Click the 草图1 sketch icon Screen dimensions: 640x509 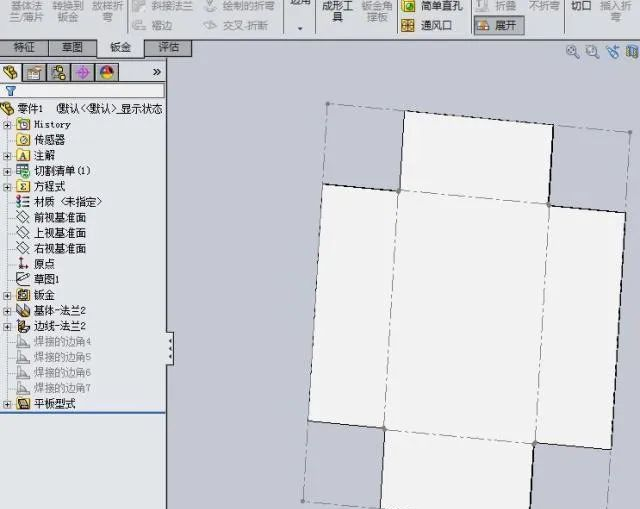[x=23, y=279]
